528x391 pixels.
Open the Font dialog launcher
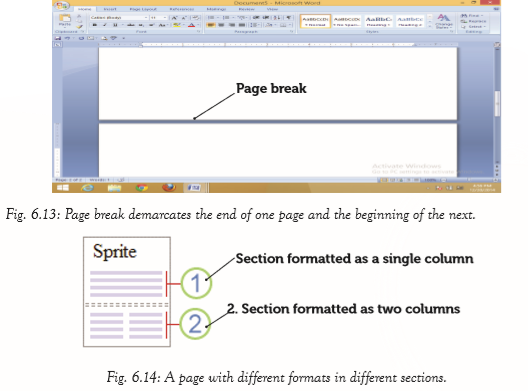click(x=199, y=32)
